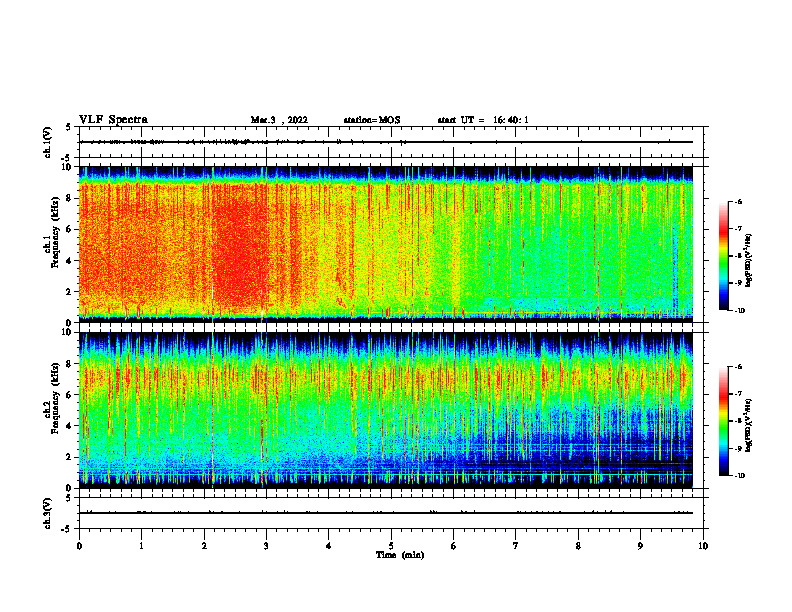The width and height of the screenshot is (792, 612).
Task: Click the ch.1 "Frequency (kHz)" axis label
Action: pyautogui.click(x=55, y=232)
